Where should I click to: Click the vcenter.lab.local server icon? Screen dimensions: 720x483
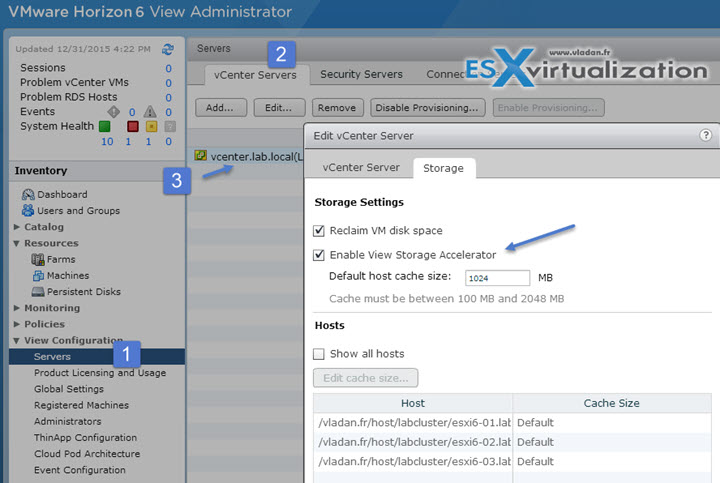[200, 155]
